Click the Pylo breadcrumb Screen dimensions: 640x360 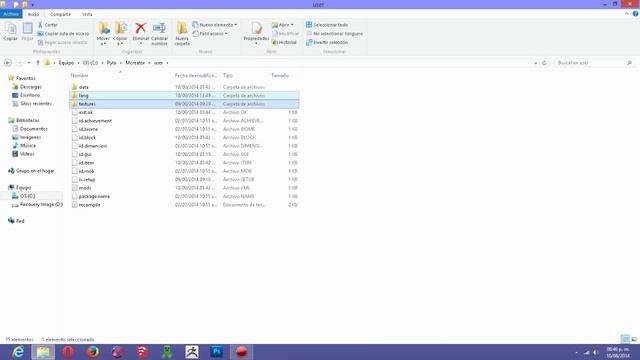[111, 63]
